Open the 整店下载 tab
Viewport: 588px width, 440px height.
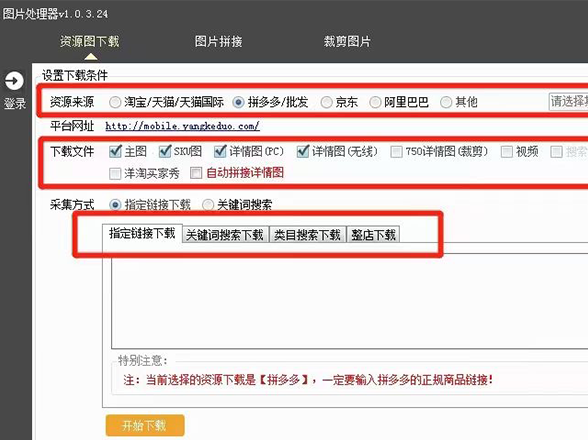point(373,235)
